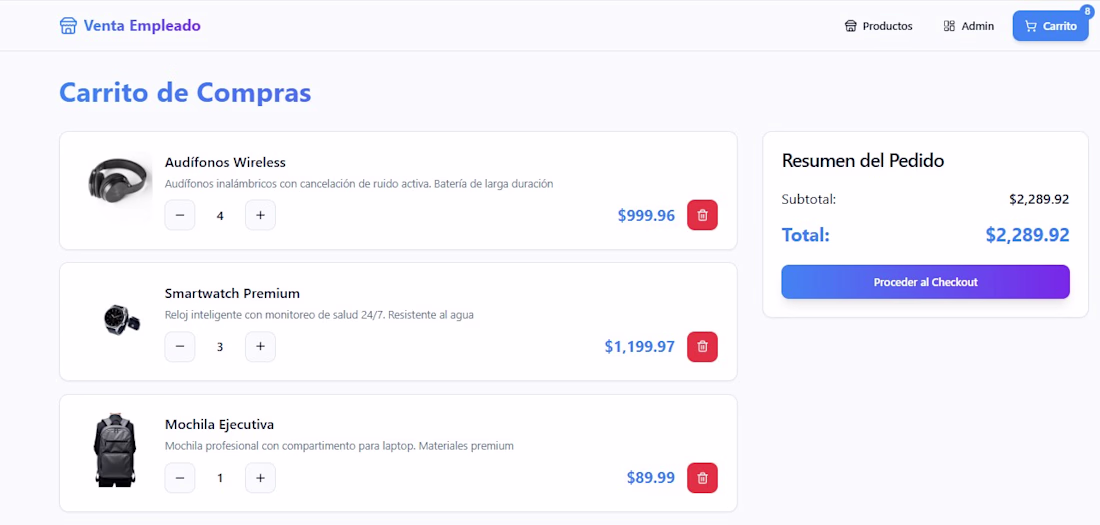Increase Mochila Ejecutiva quantity with plus
This screenshot has width=1100, height=525.
pyautogui.click(x=260, y=478)
